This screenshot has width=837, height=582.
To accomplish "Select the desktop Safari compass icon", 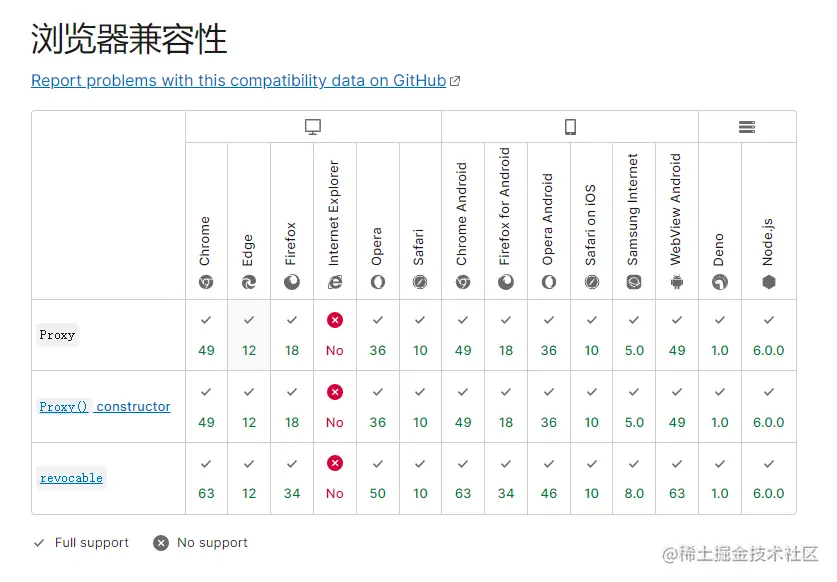I will click(x=420, y=282).
